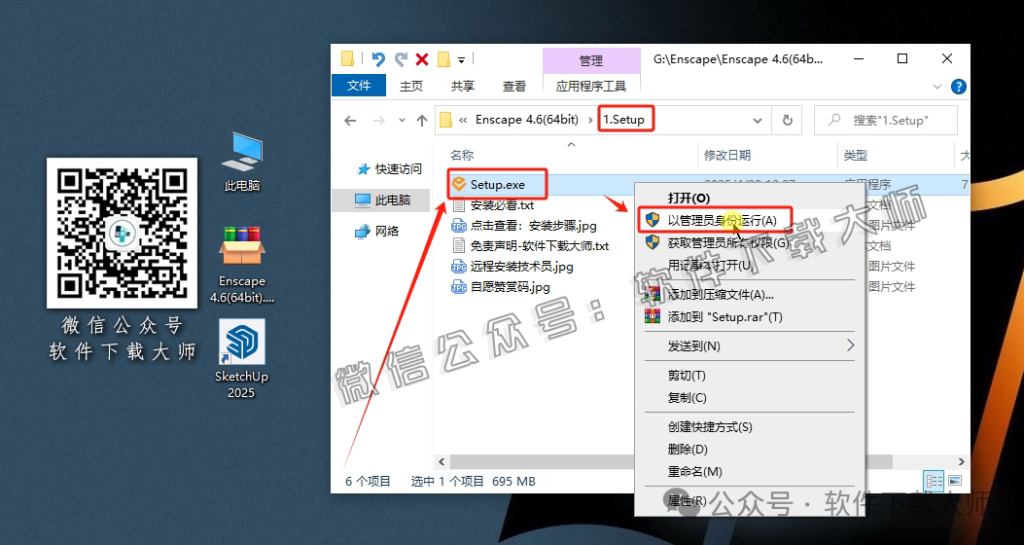This screenshot has width=1024, height=545.
Task: Select 网络 in navigation pane
Action: pyautogui.click(x=377, y=231)
